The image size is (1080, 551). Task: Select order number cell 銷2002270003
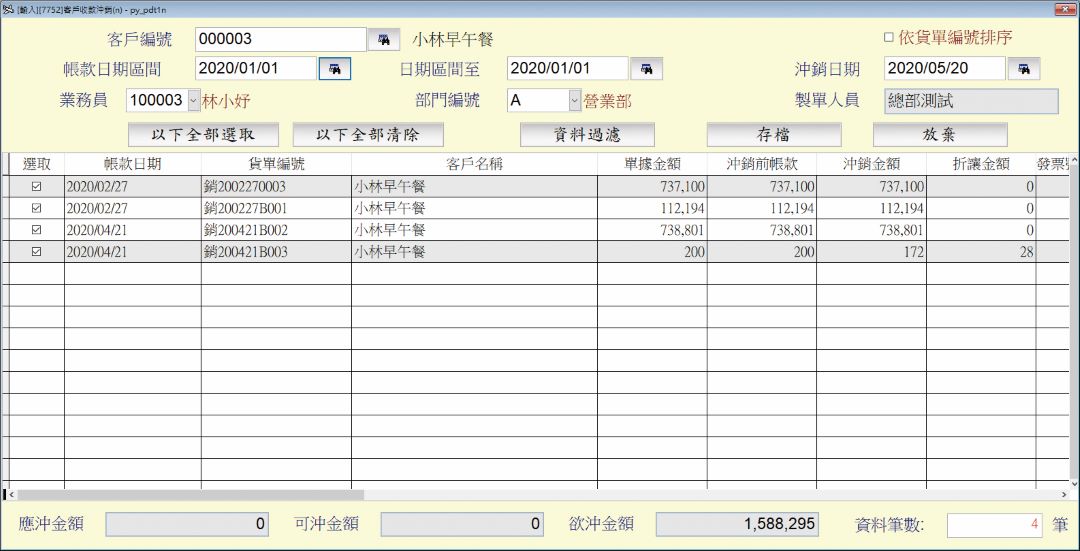point(276,187)
